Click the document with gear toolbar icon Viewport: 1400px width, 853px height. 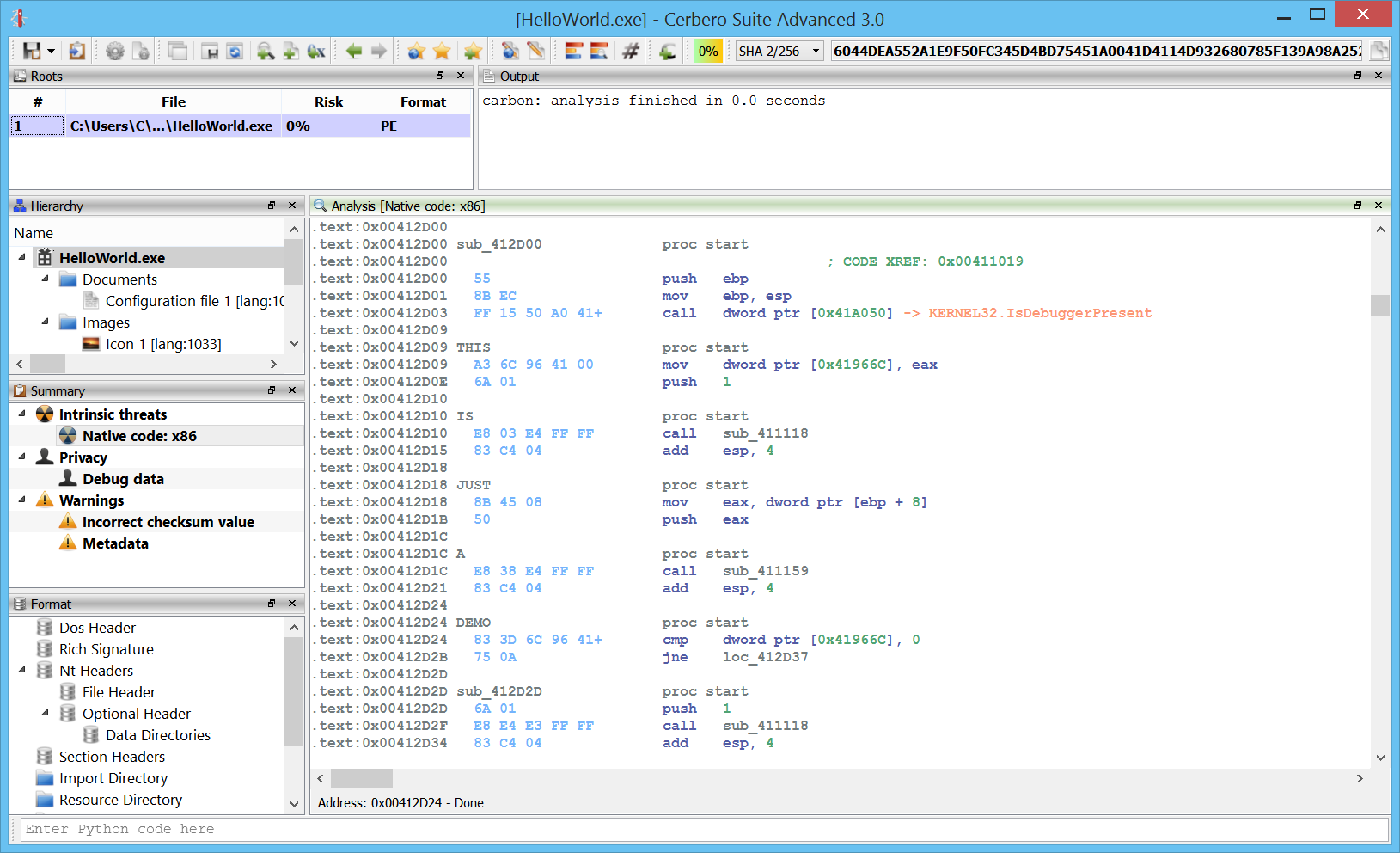(x=141, y=51)
